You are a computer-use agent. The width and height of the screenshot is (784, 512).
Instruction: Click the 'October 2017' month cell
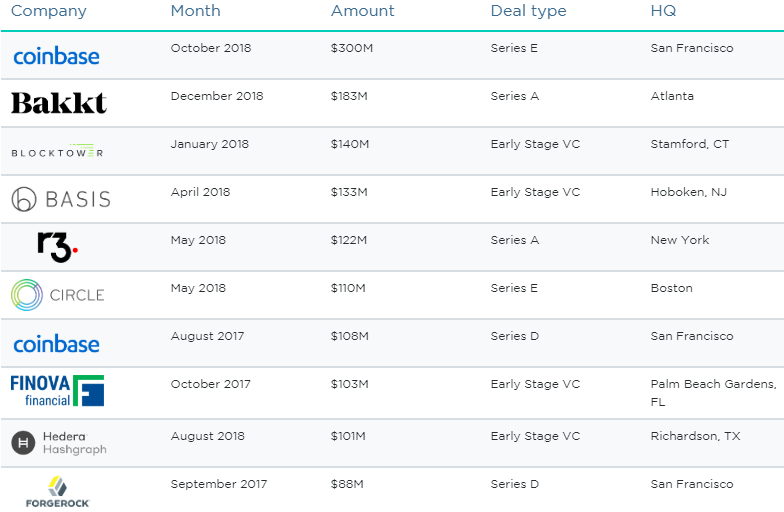210,384
